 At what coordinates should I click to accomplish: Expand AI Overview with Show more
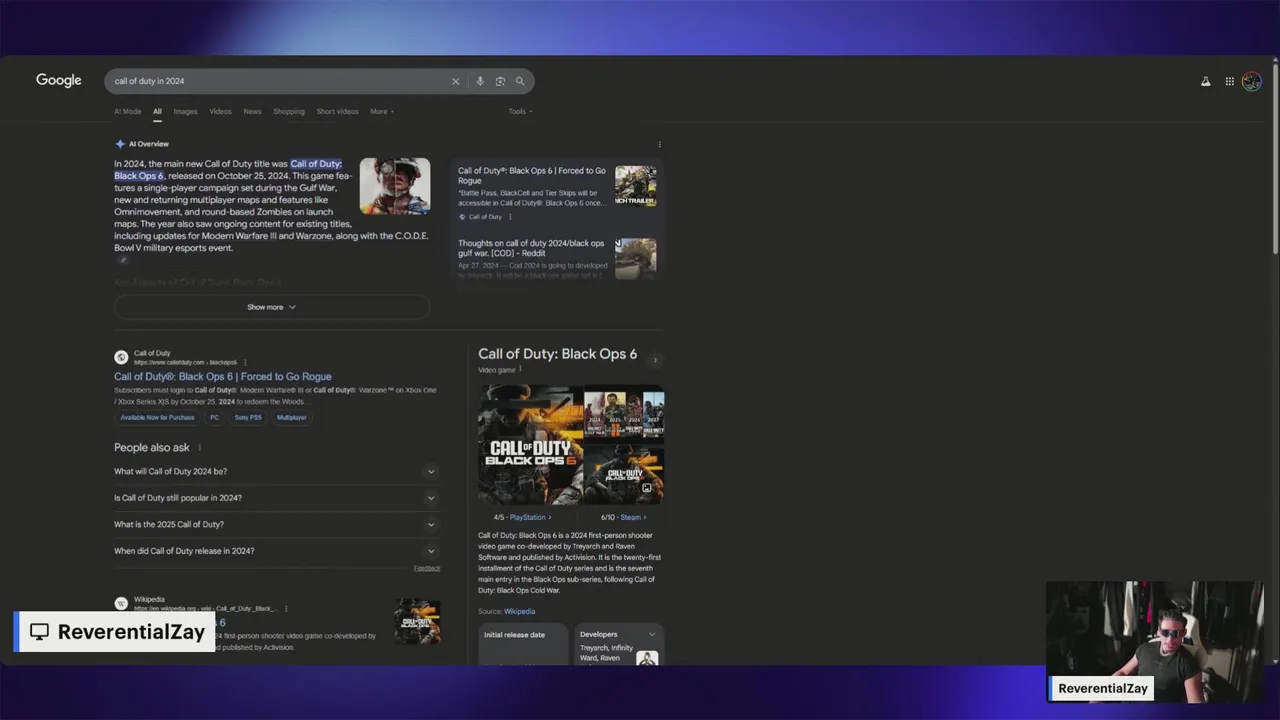272,307
